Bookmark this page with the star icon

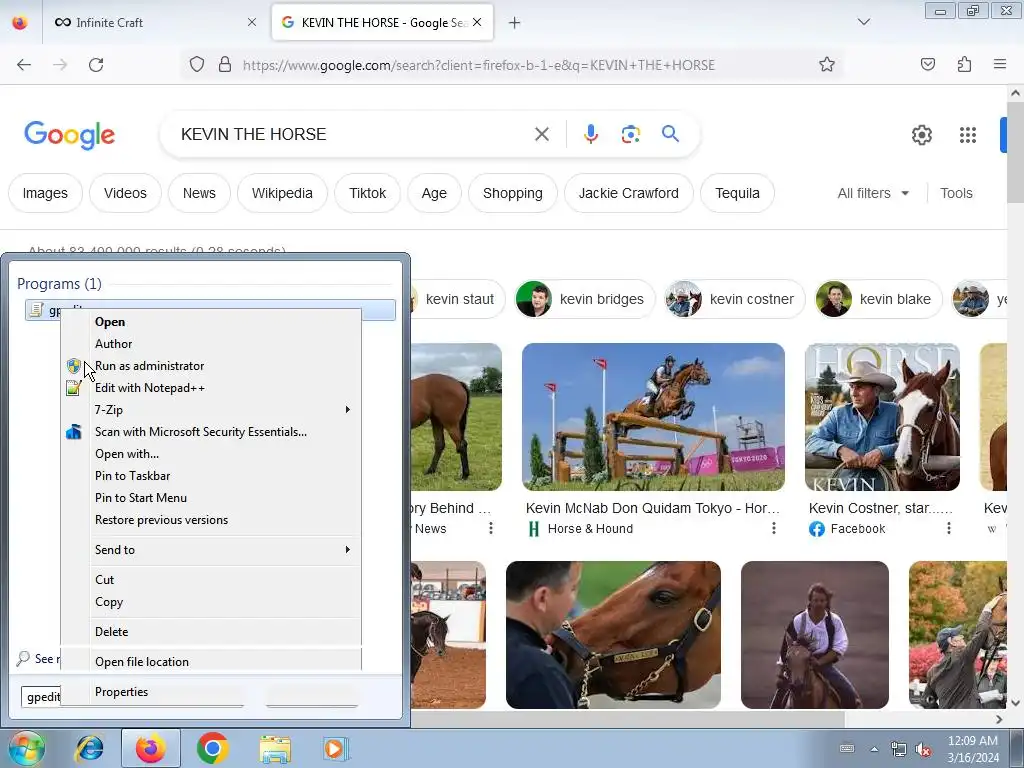pyautogui.click(x=827, y=65)
